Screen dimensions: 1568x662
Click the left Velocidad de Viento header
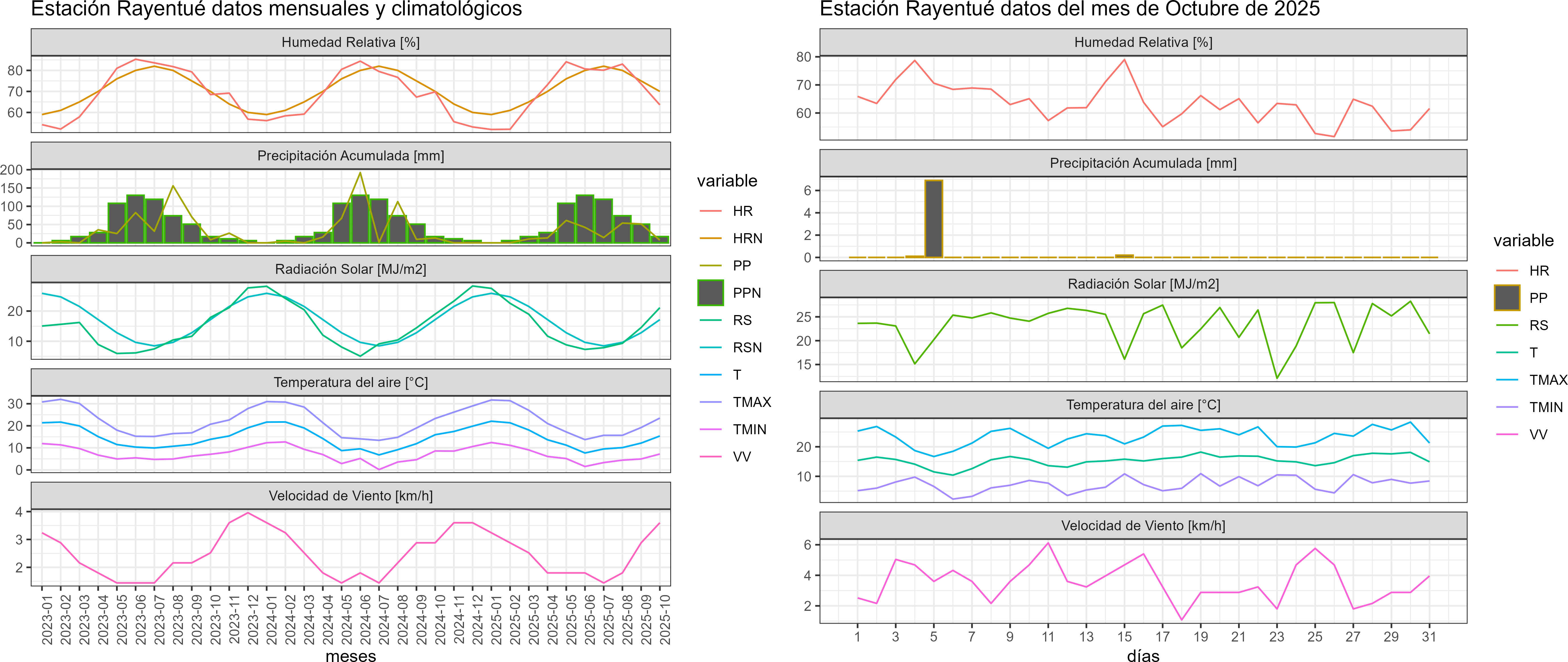(x=350, y=496)
